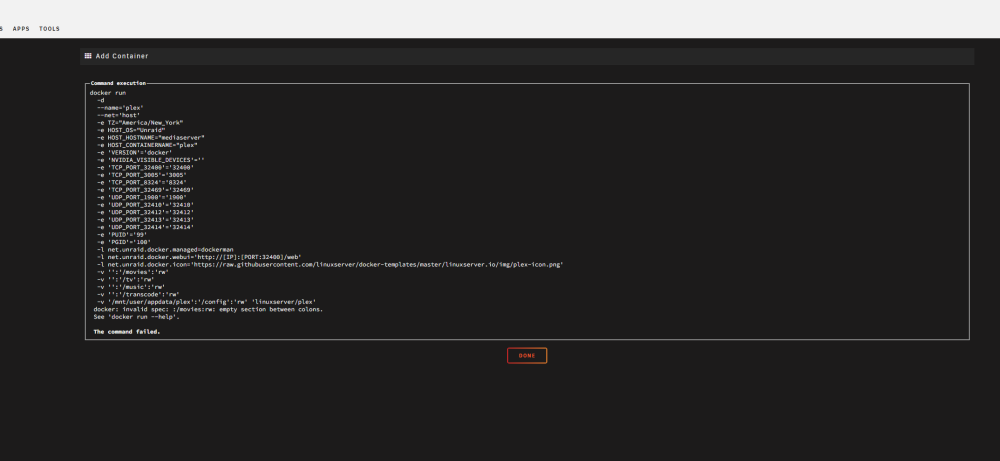Click the TZ="America/New_York" line
The image size is (1000, 461).
tap(140, 122)
